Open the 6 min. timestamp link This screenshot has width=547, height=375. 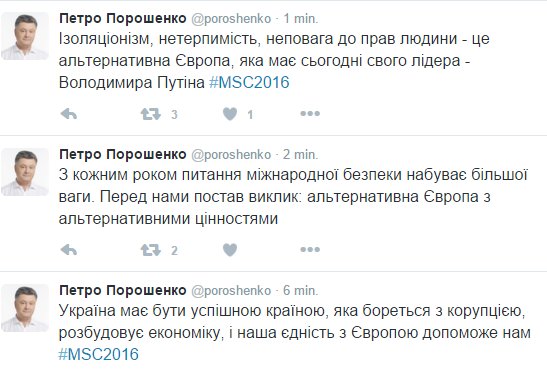(301, 290)
